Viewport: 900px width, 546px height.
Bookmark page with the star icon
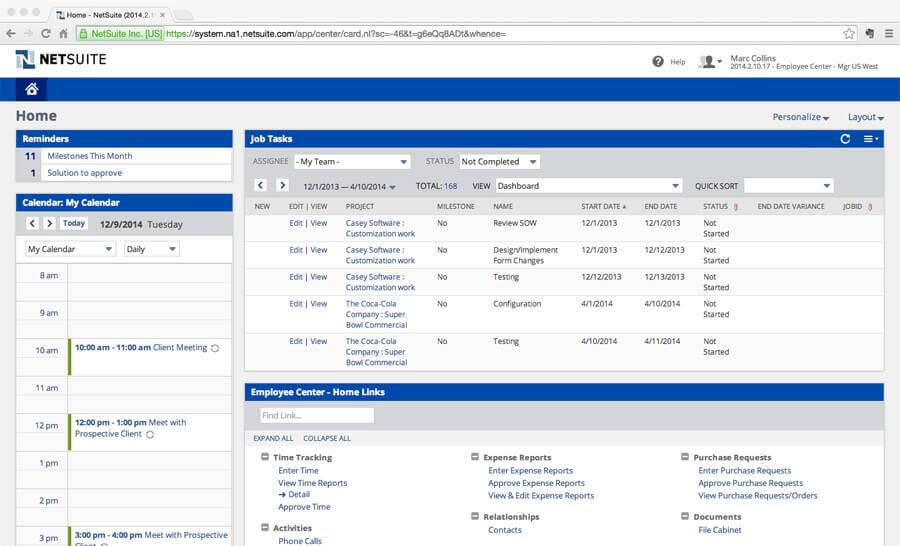pos(849,34)
